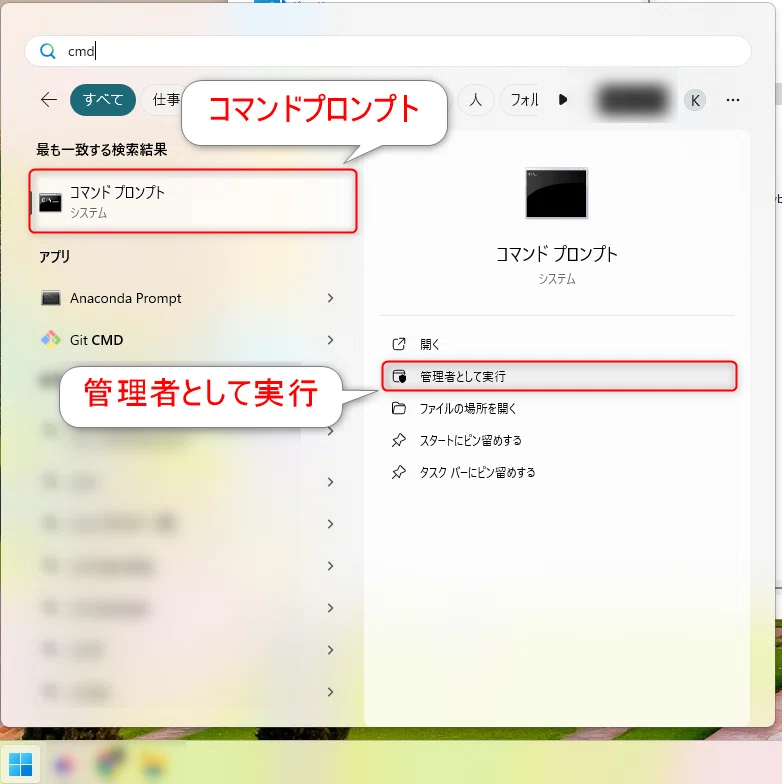Click the open external-link icon beside 開く
The image size is (782, 784).
tap(399, 344)
